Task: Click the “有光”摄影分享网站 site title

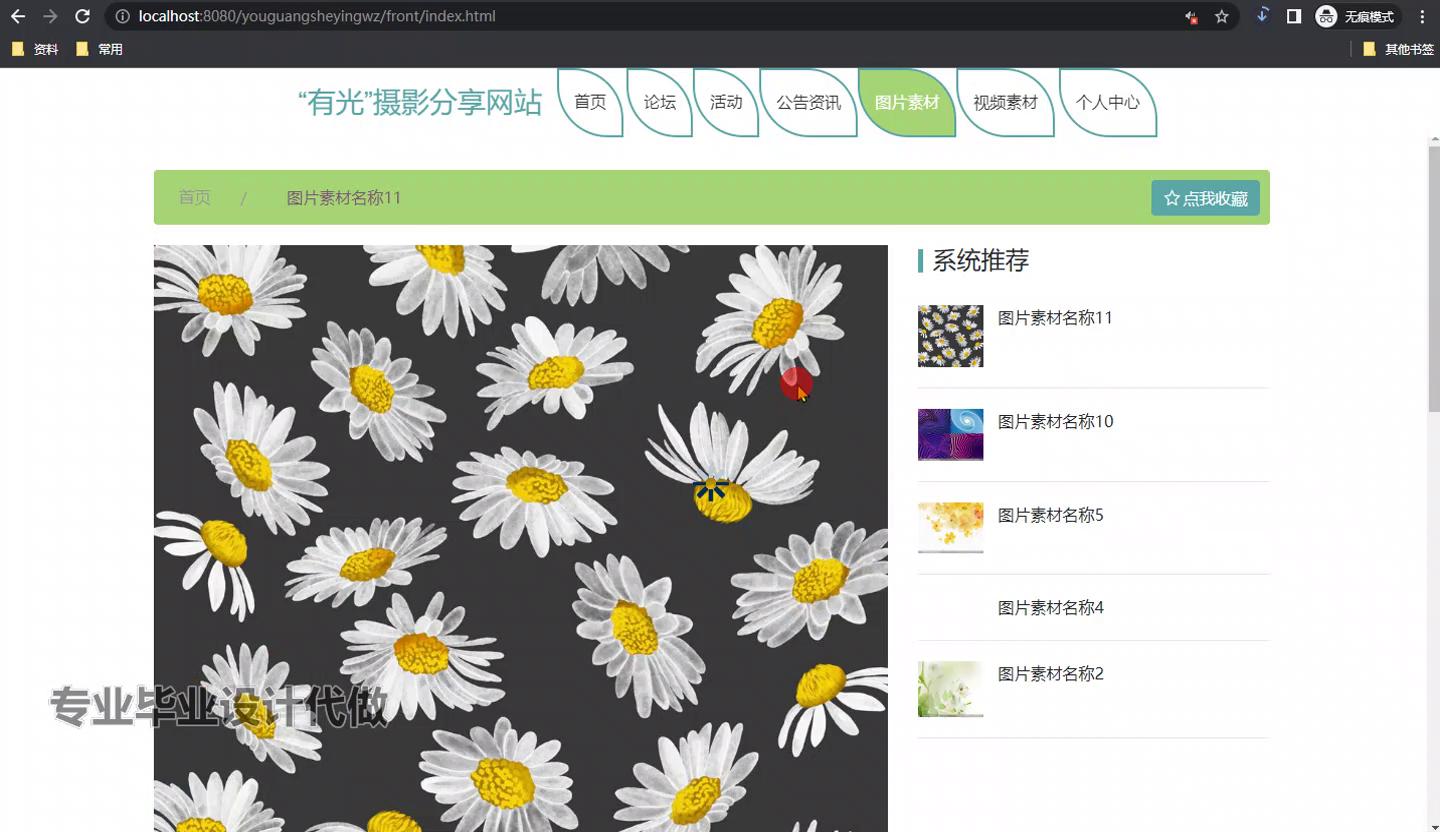Action: click(420, 102)
